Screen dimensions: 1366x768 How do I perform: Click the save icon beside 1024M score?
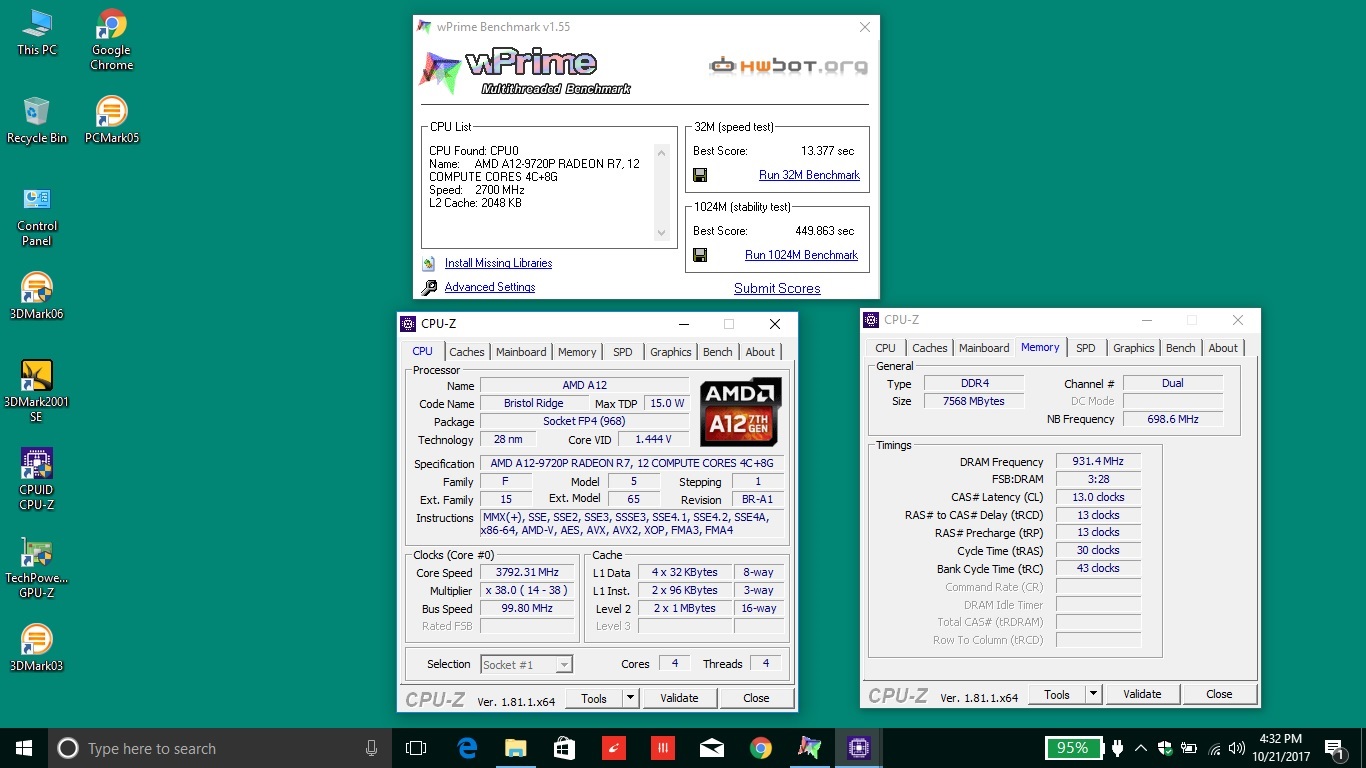[x=700, y=255]
